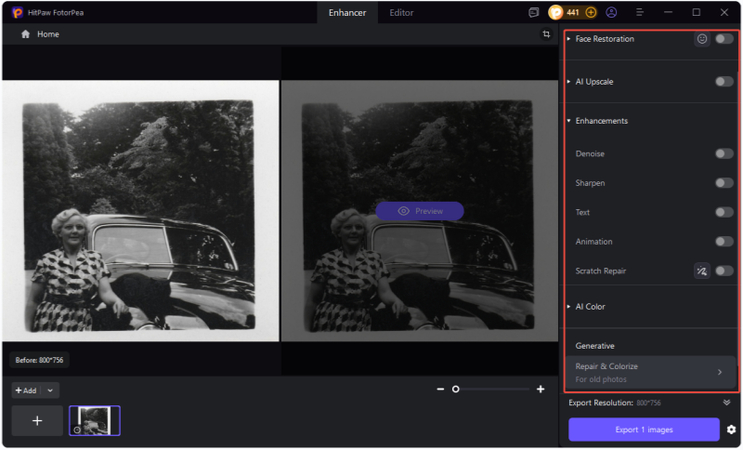Viewport: 743px width, 450px height.
Task: Open the hamburger menu icon
Action: 640,13
